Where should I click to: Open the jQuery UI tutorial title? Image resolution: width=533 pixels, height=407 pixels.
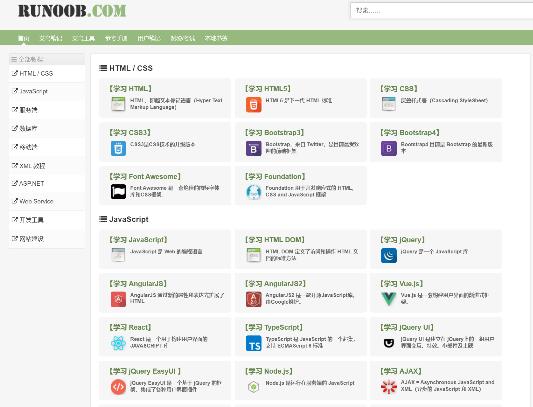[407, 327]
